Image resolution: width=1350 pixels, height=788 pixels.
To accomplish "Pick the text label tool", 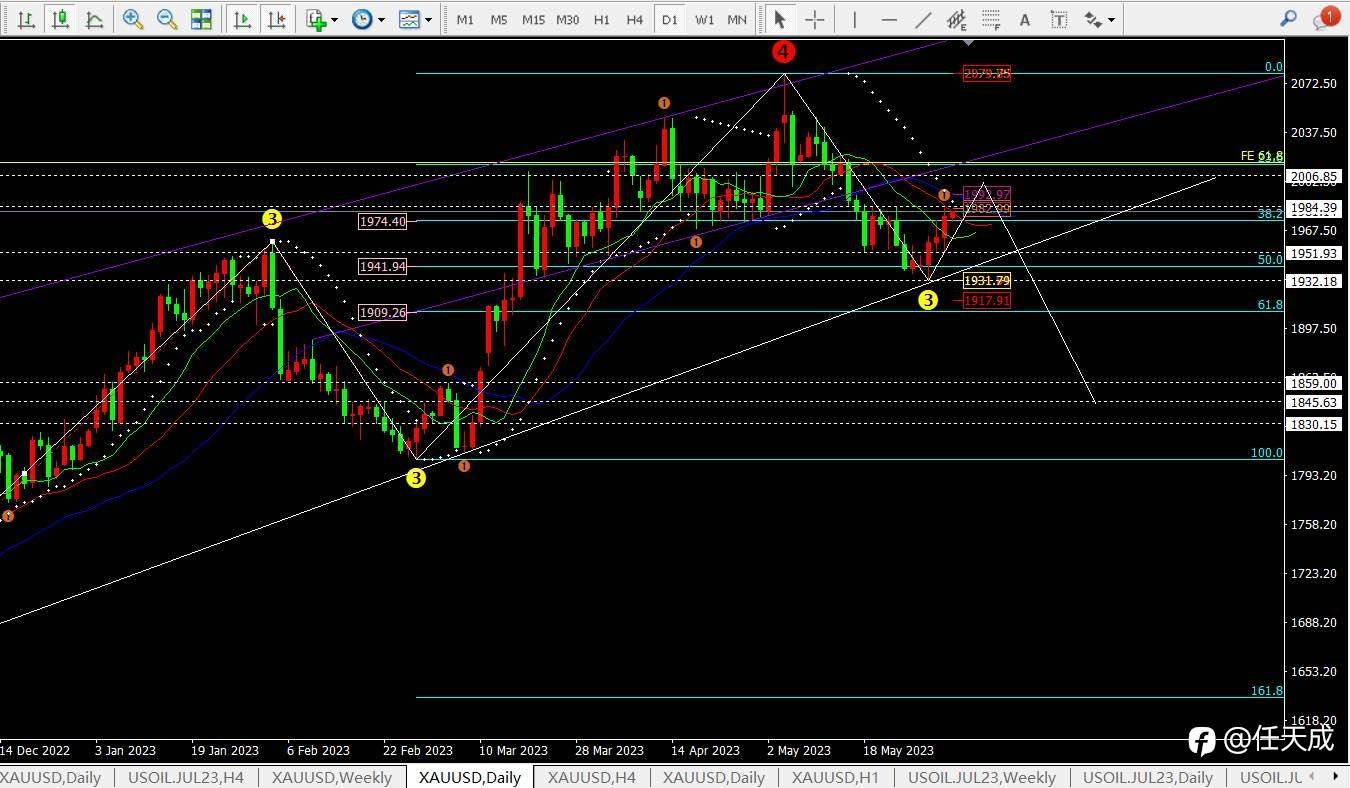I will (1059, 19).
